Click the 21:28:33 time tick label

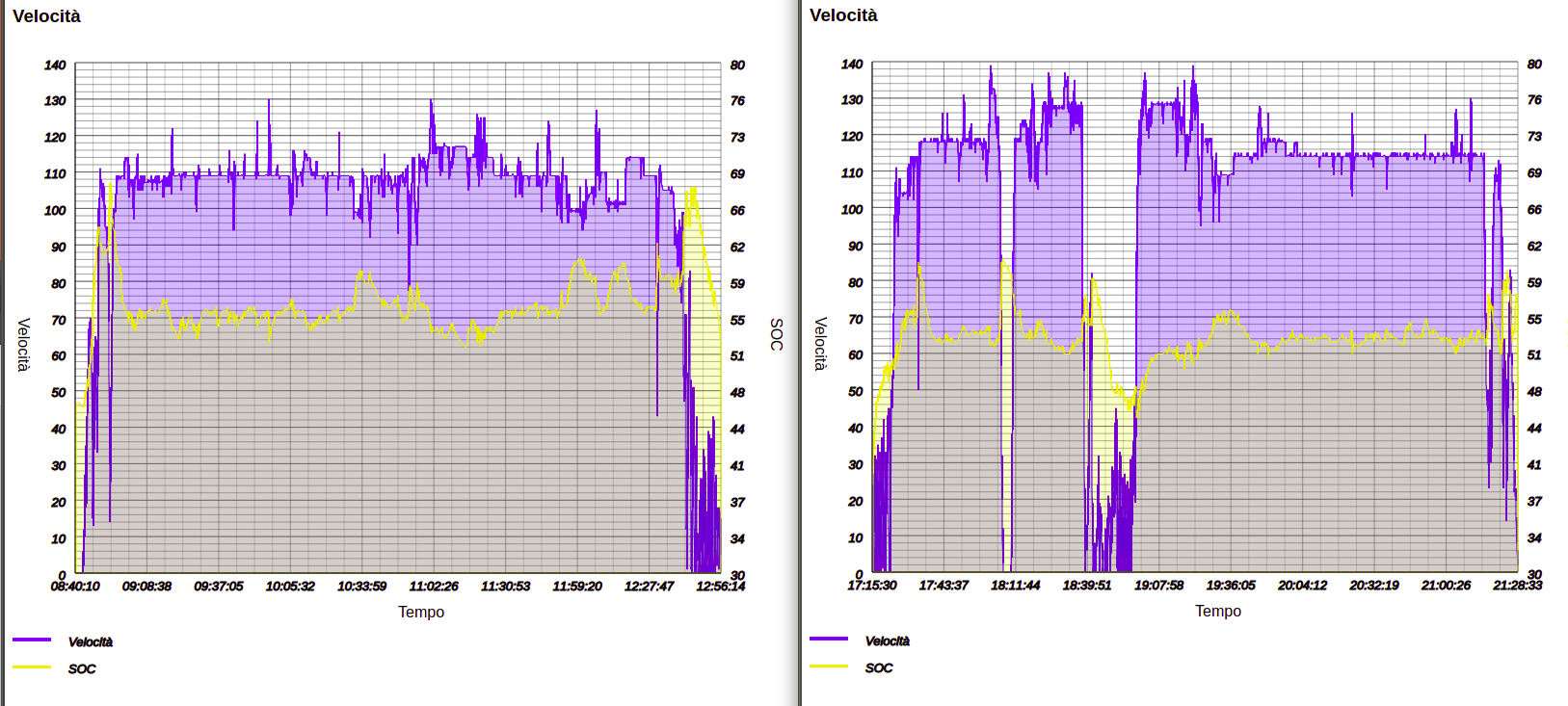pos(1518,585)
